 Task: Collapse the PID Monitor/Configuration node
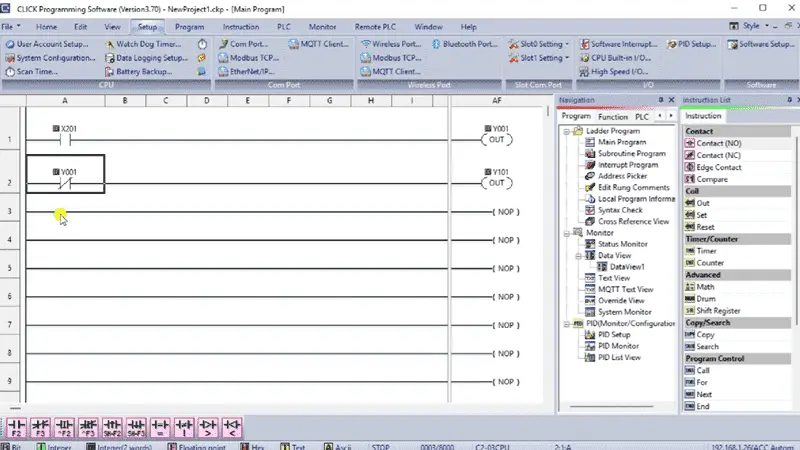[x=566, y=323]
